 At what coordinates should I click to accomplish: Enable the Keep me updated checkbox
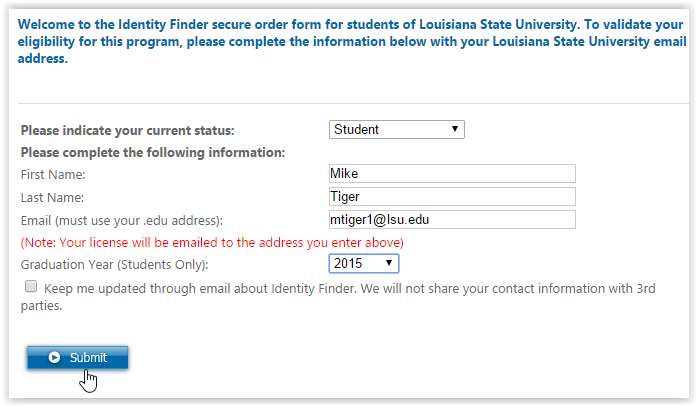point(31,287)
